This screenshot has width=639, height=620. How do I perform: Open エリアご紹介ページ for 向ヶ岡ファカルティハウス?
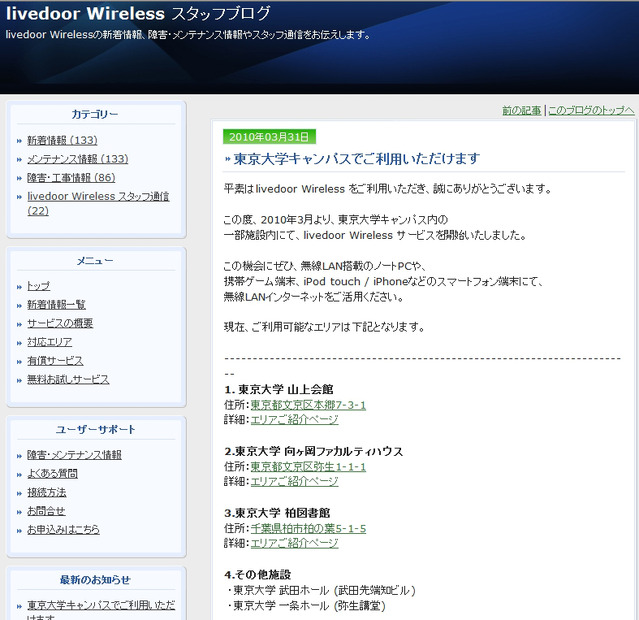(294, 481)
